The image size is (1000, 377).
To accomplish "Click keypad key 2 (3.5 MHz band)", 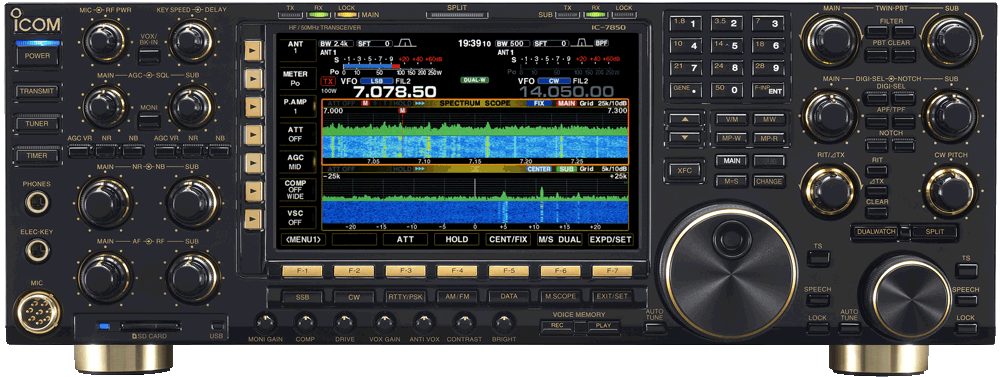I will coord(726,24).
